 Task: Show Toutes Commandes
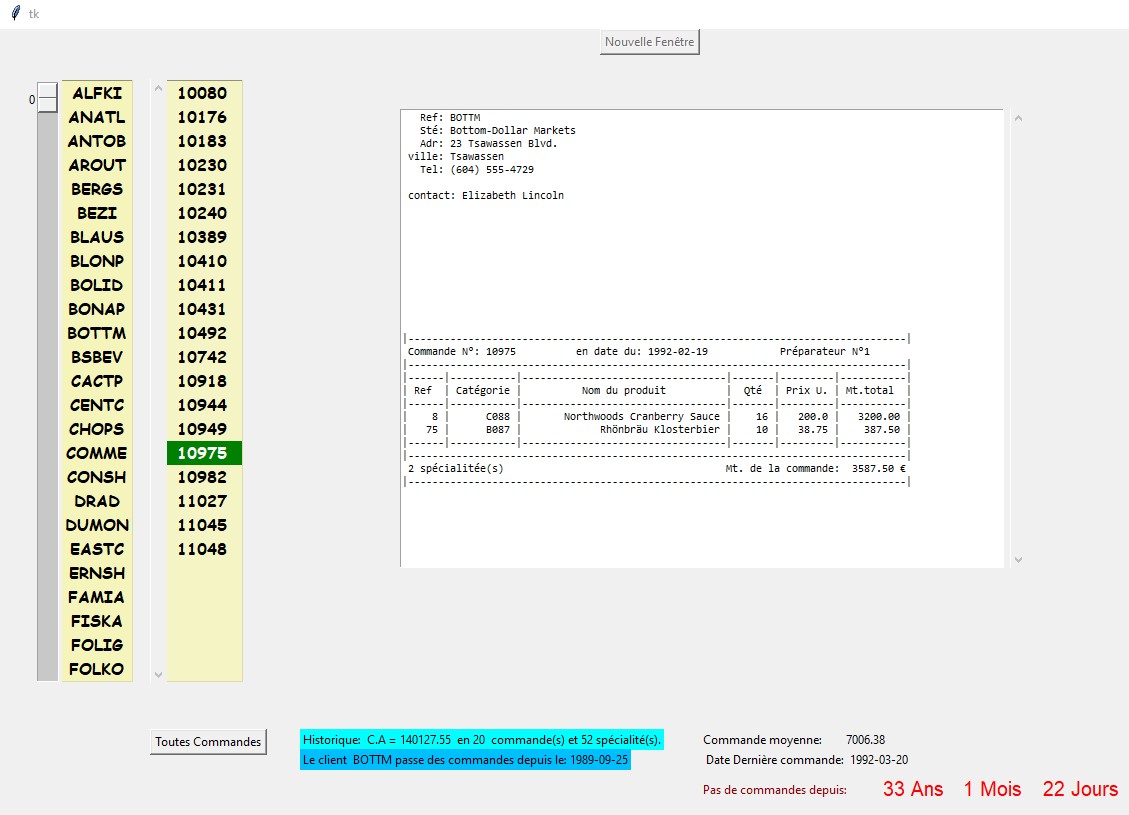(x=208, y=742)
